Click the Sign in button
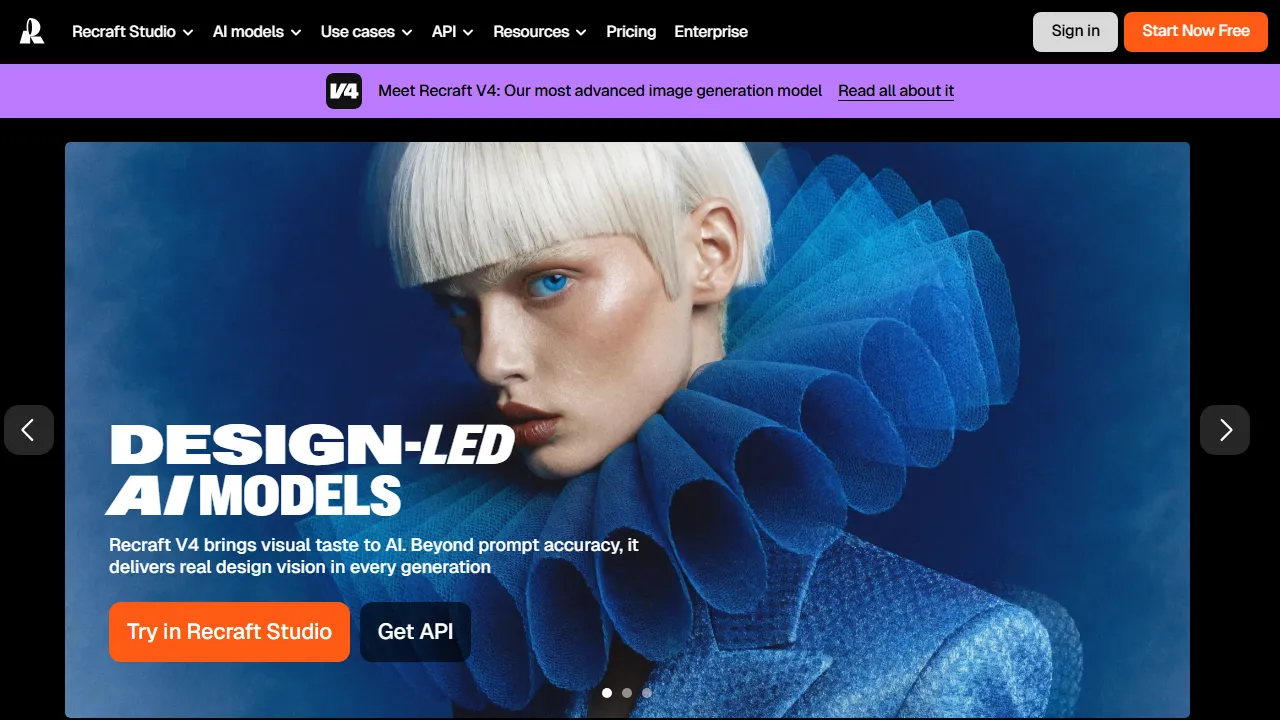 [x=1075, y=31]
